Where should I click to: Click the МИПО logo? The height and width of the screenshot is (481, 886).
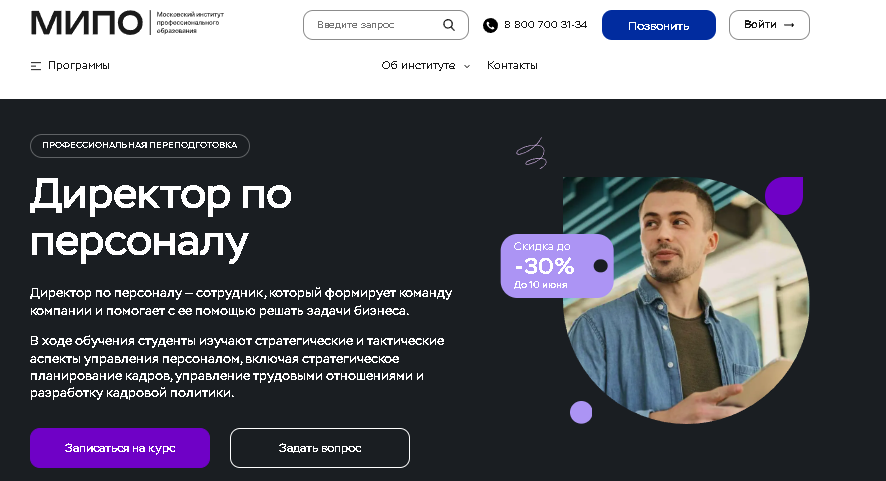coord(86,23)
